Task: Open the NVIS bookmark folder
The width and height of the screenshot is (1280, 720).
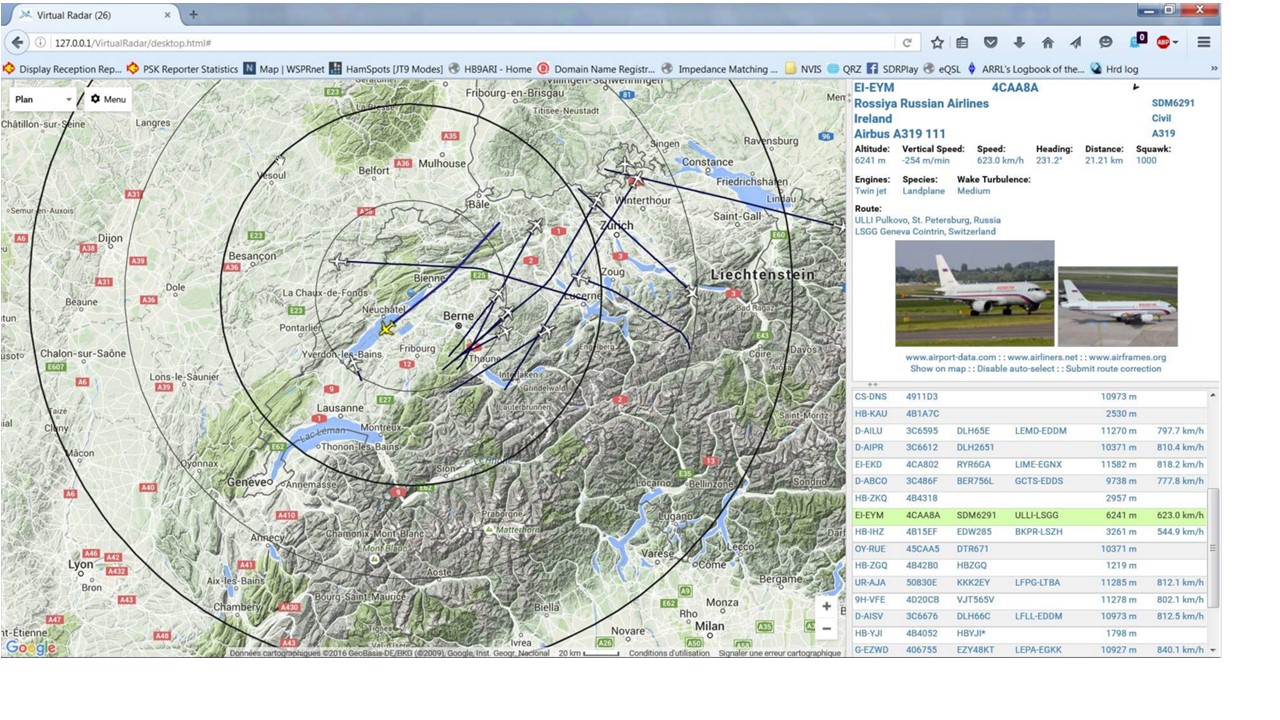Action: click(804, 69)
